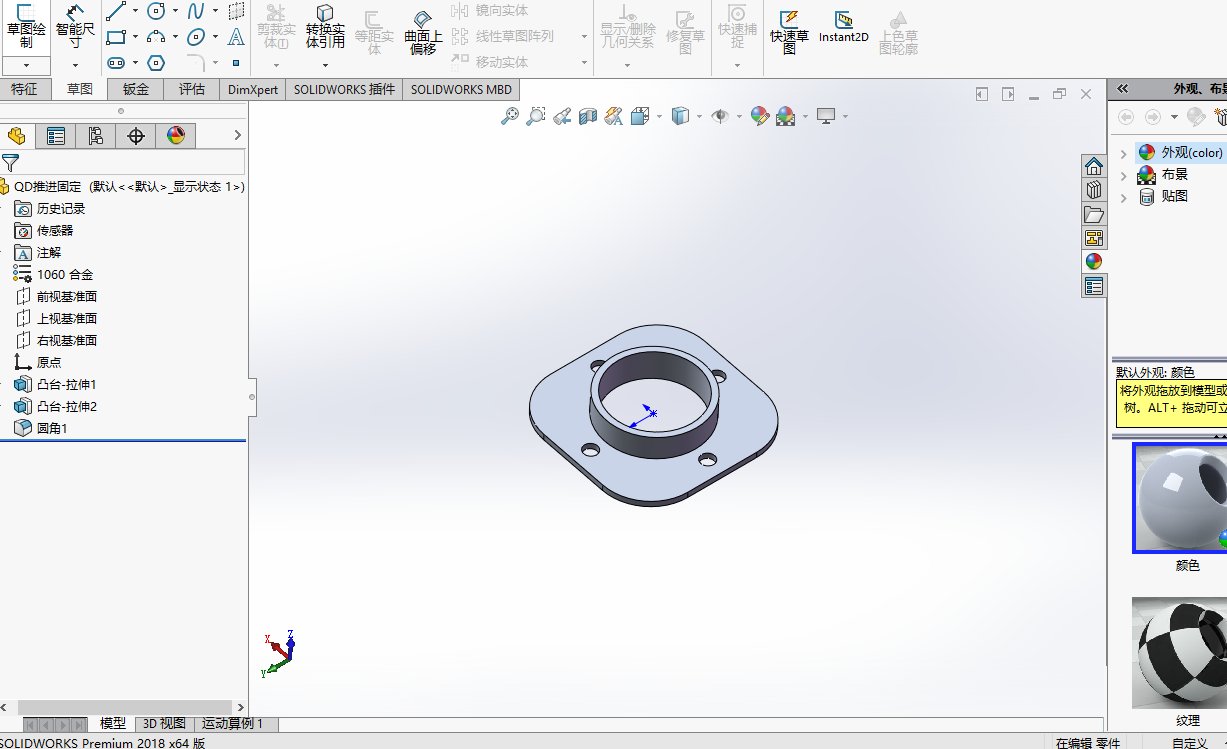Screen dimensions: 1227x749
Task: Activate Zoom to Area tool
Action: [536, 116]
